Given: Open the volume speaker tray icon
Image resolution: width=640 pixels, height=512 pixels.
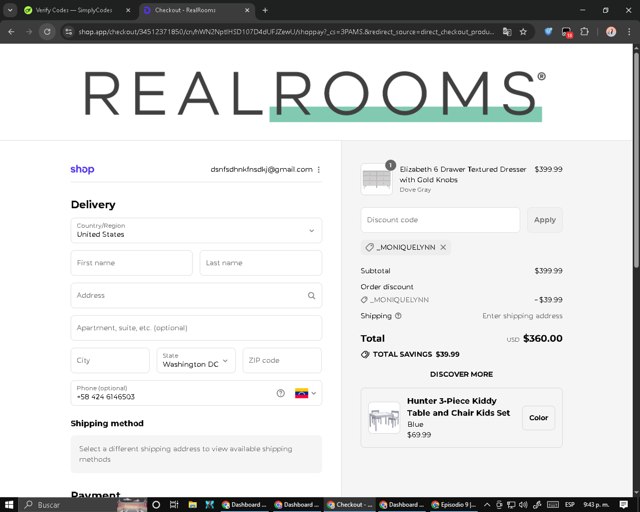Looking at the screenshot, I should coord(523,505).
